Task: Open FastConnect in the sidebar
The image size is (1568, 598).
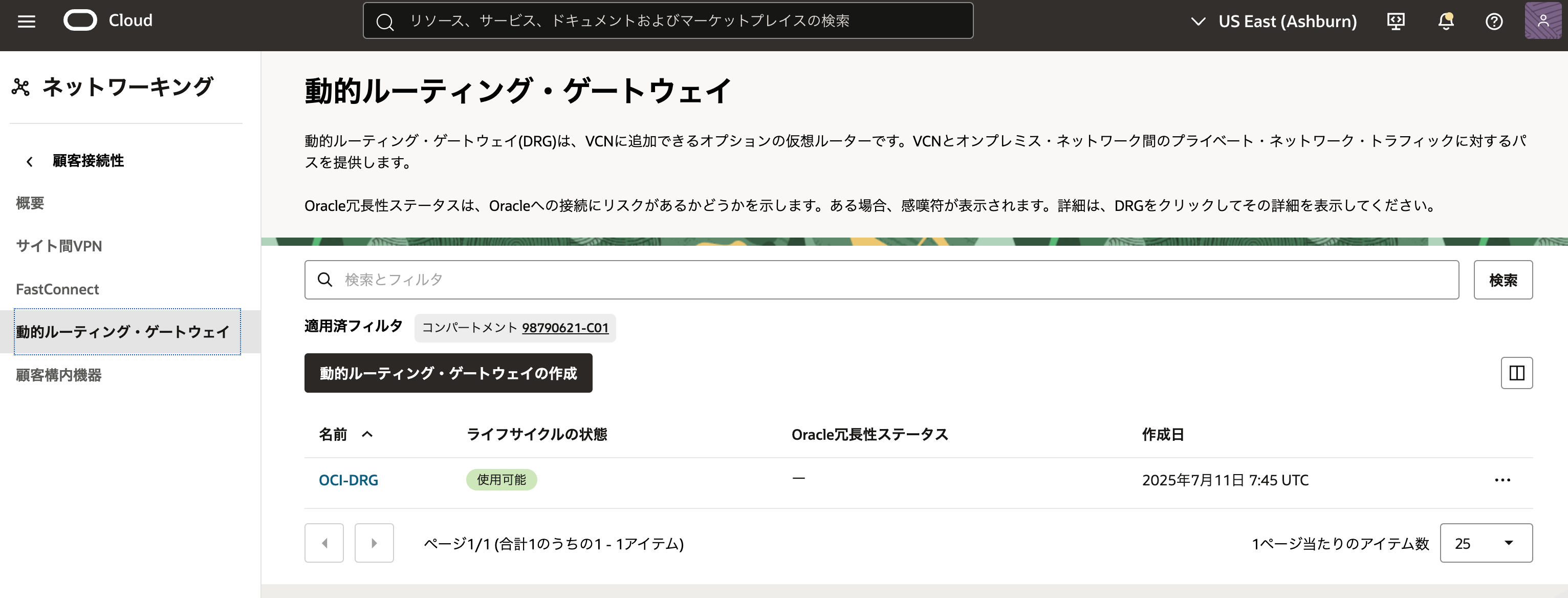Action: pyautogui.click(x=57, y=289)
